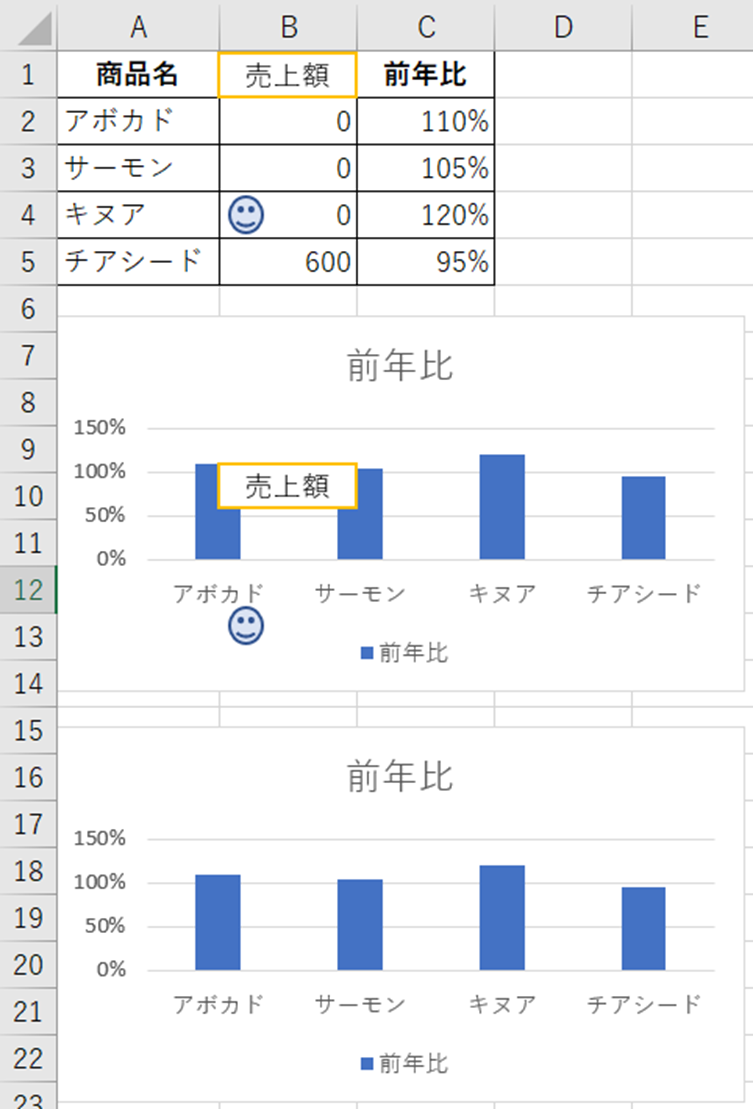Click the 前年比 header cell in column C
Image resolution: width=753 pixels, height=1109 pixels.
pyautogui.click(x=425, y=74)
